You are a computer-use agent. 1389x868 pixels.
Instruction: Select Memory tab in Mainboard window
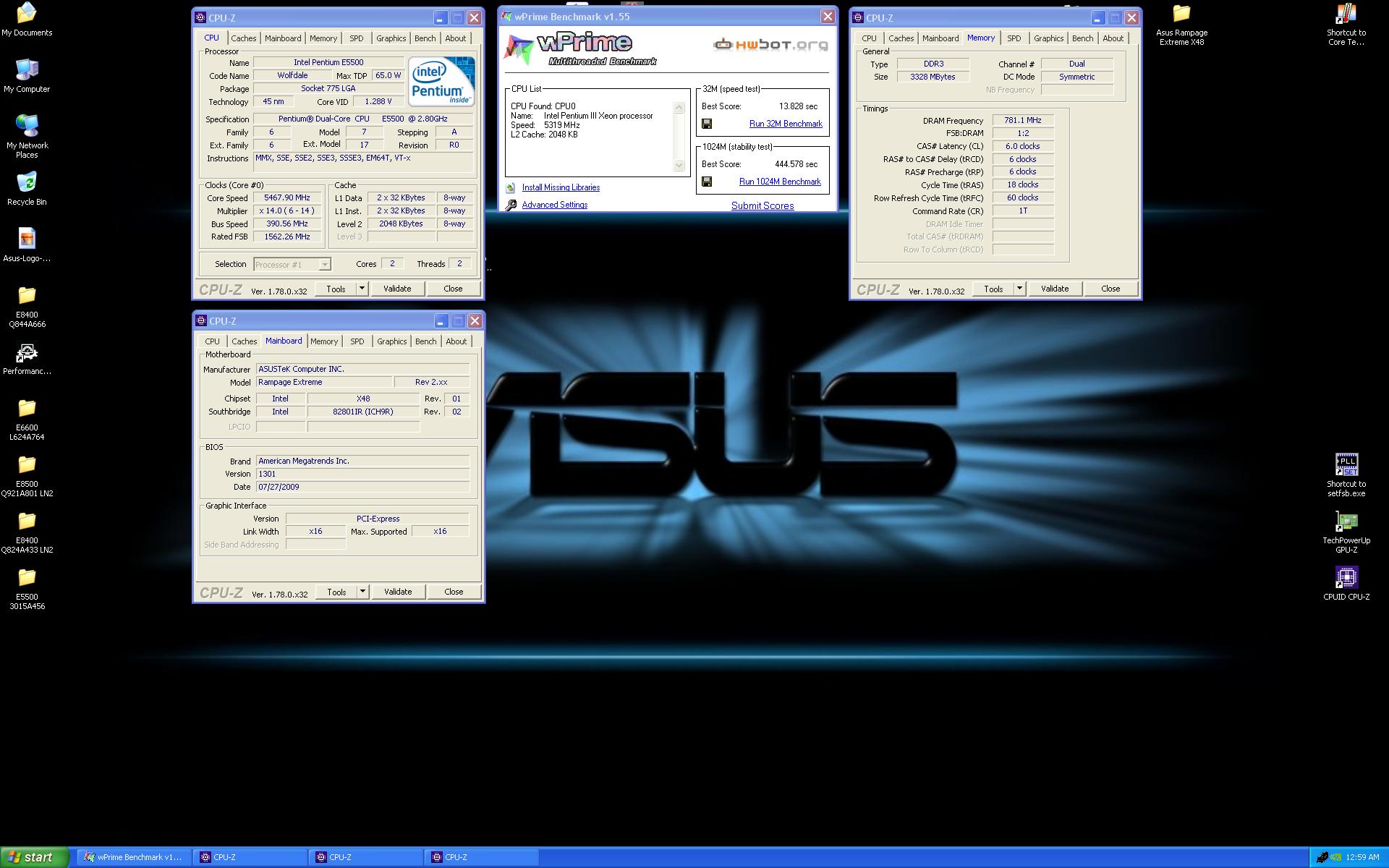pos(324,341)
